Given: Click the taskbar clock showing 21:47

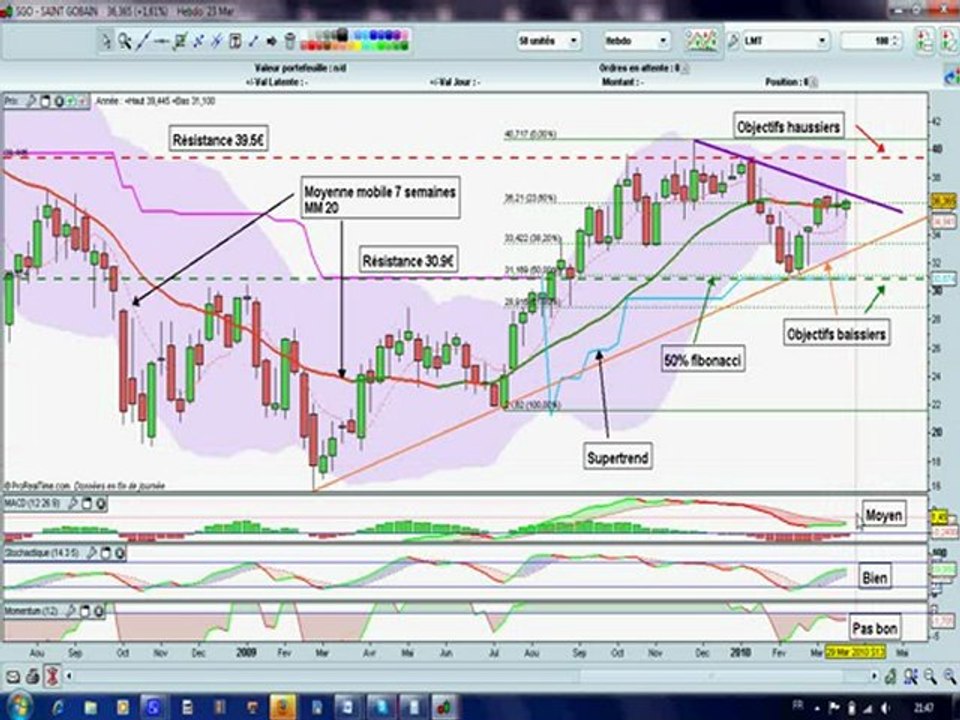Looking at the screenshot, I should point(924,708).
